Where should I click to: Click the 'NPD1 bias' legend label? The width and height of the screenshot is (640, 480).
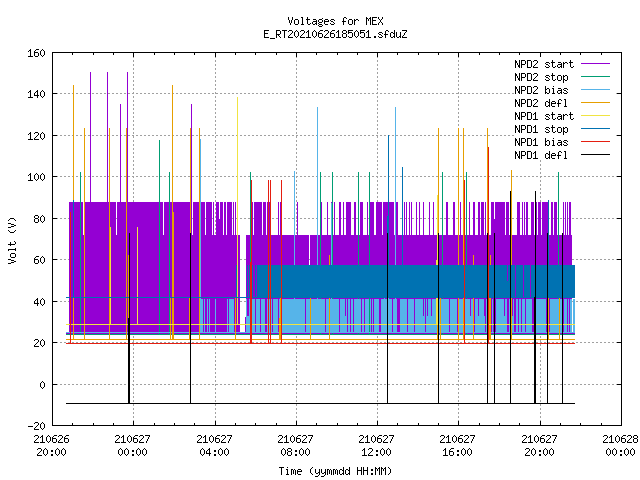541,142
